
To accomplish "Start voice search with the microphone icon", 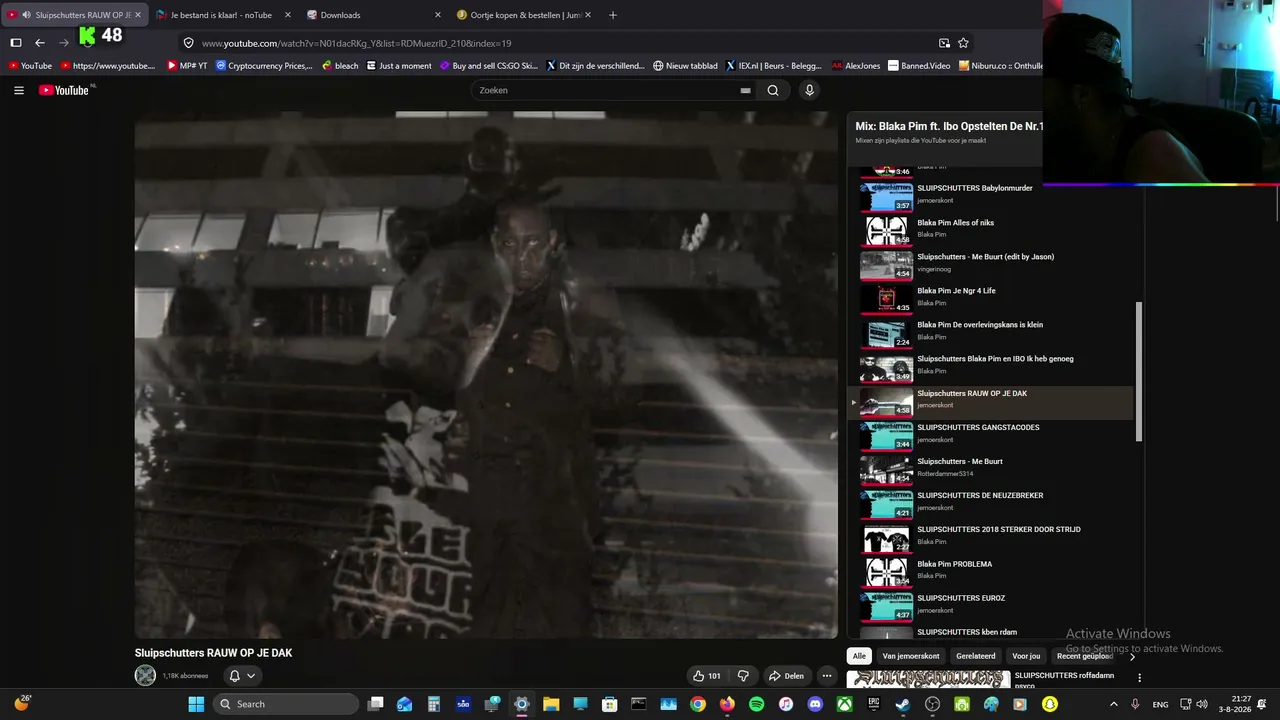I will pyautogui.click(x=809, y=90).
